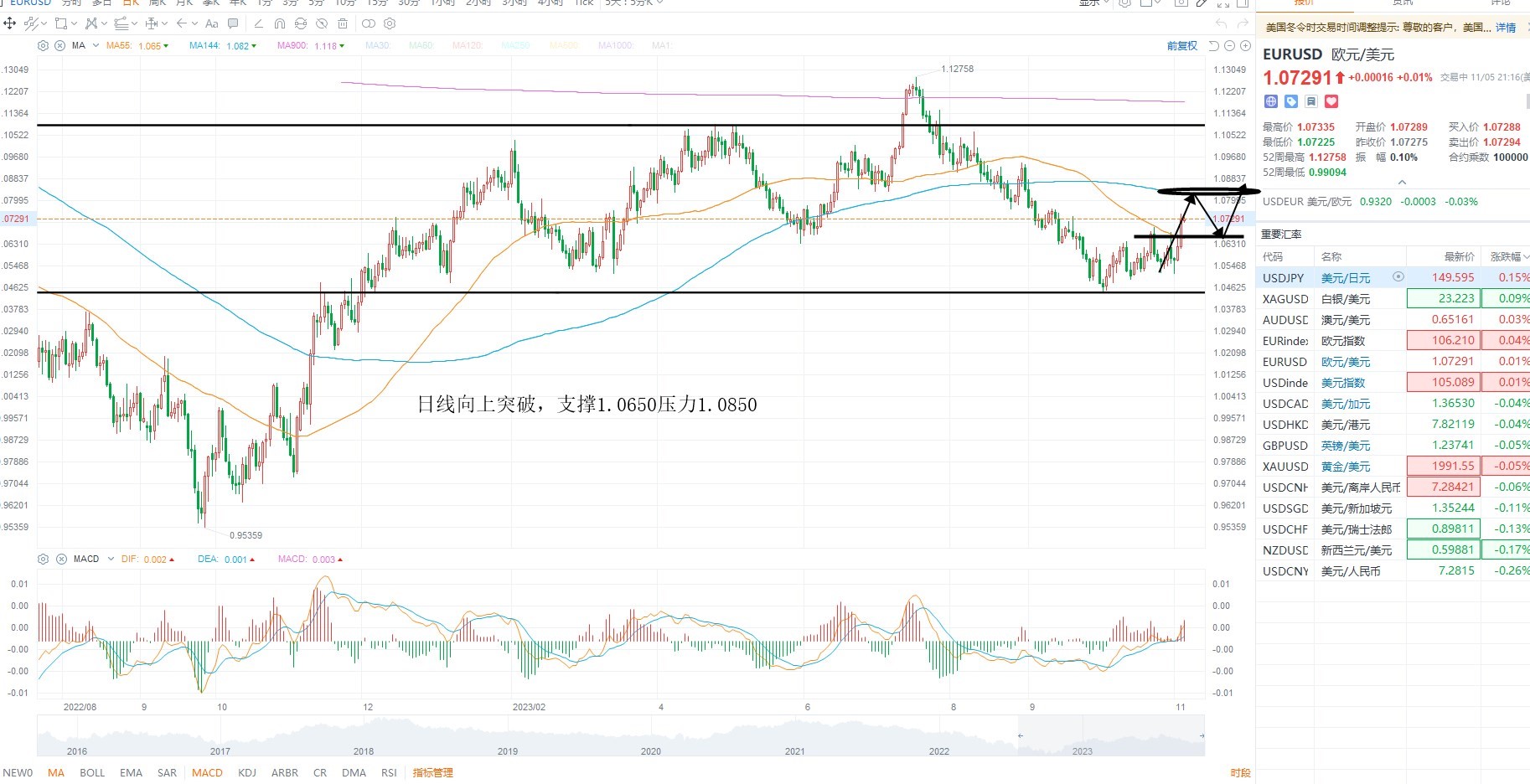Click the zoom in plus circle on chart
Viewport: 1530px width, 784px height.
pyautogui.click(x=1245, y=46)
